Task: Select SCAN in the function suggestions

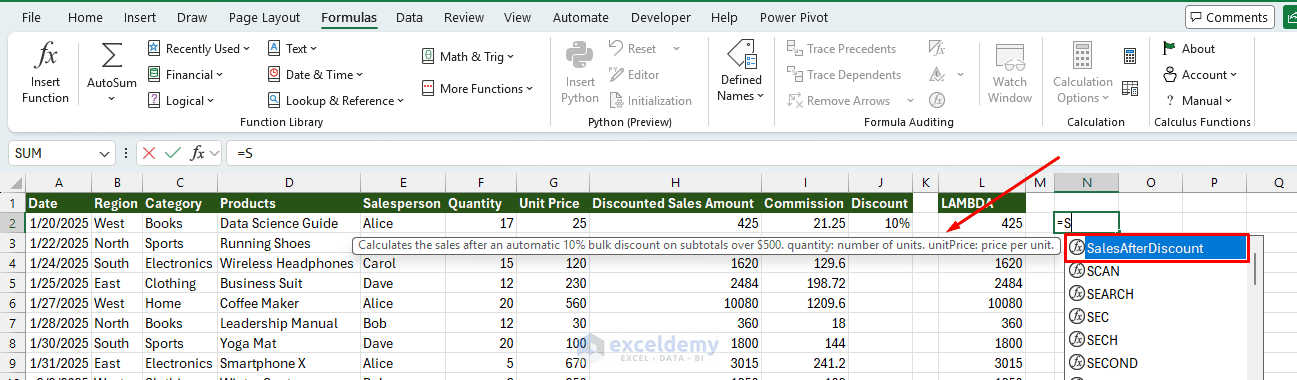Action: (x=1157, y=271)
